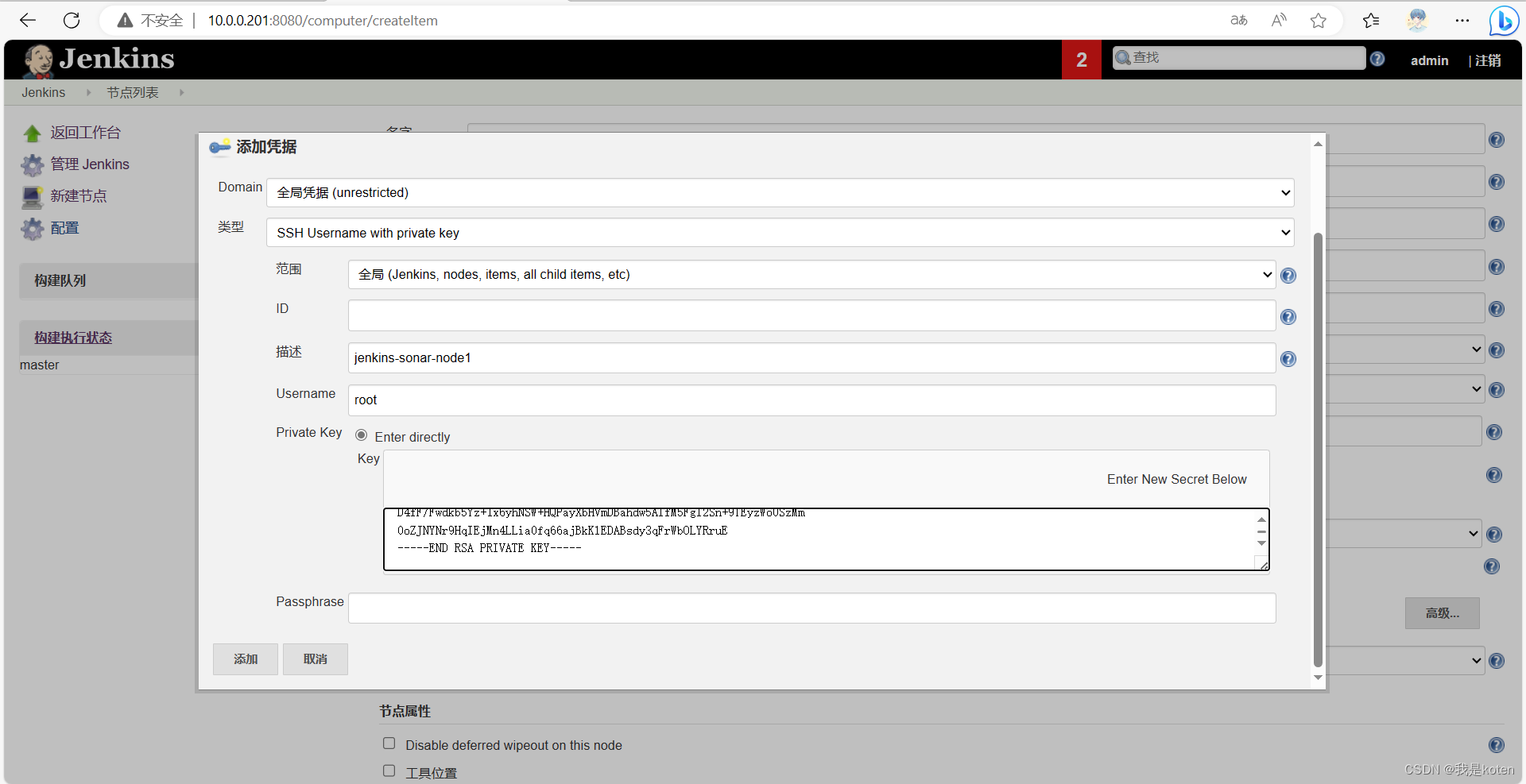Screen dimensions: 1526x784
Task: Click help icon next to search box
Action: (x=1378, y=59)
